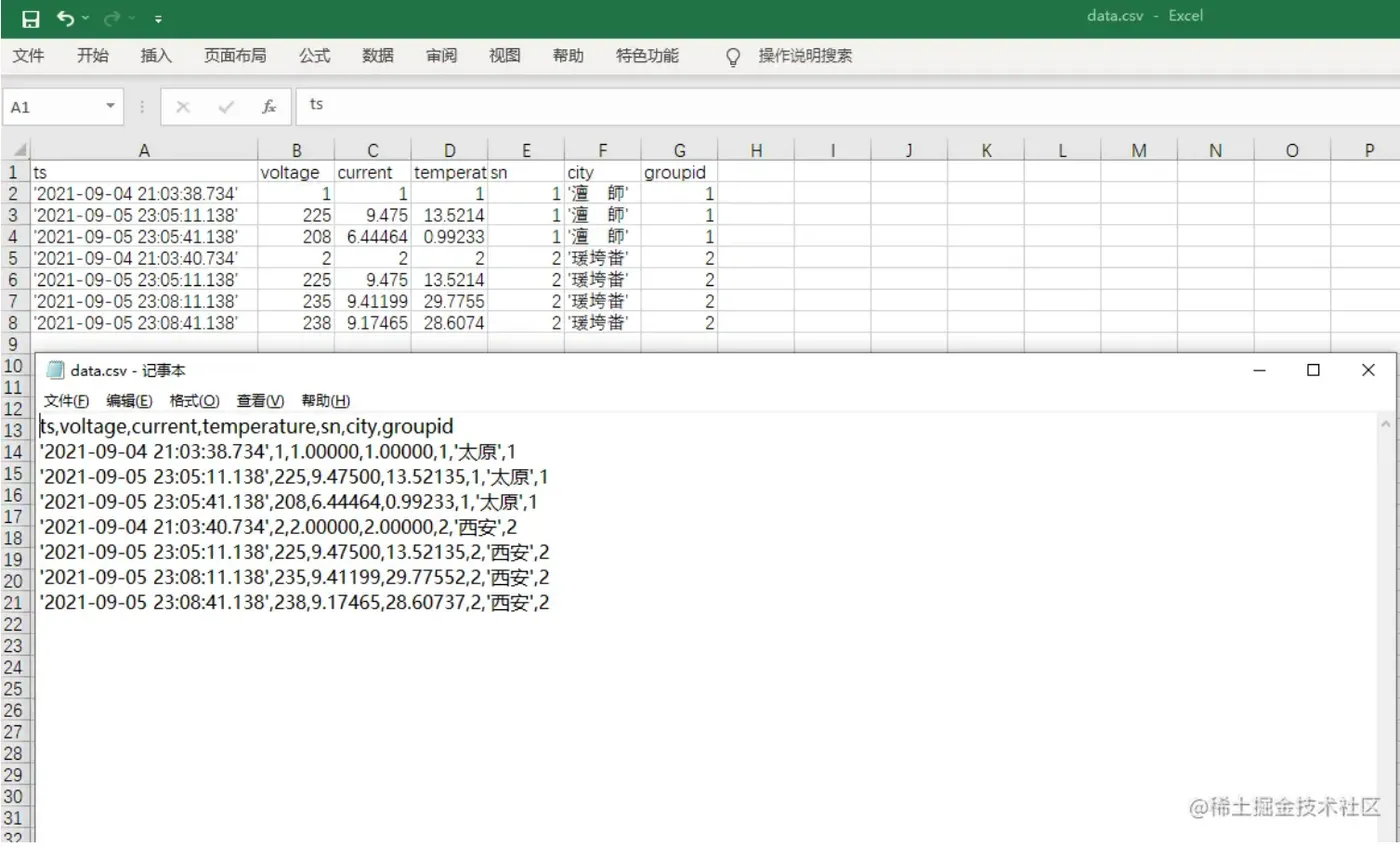Select column H header
The image size is (1400, 847).
[756, 151]
